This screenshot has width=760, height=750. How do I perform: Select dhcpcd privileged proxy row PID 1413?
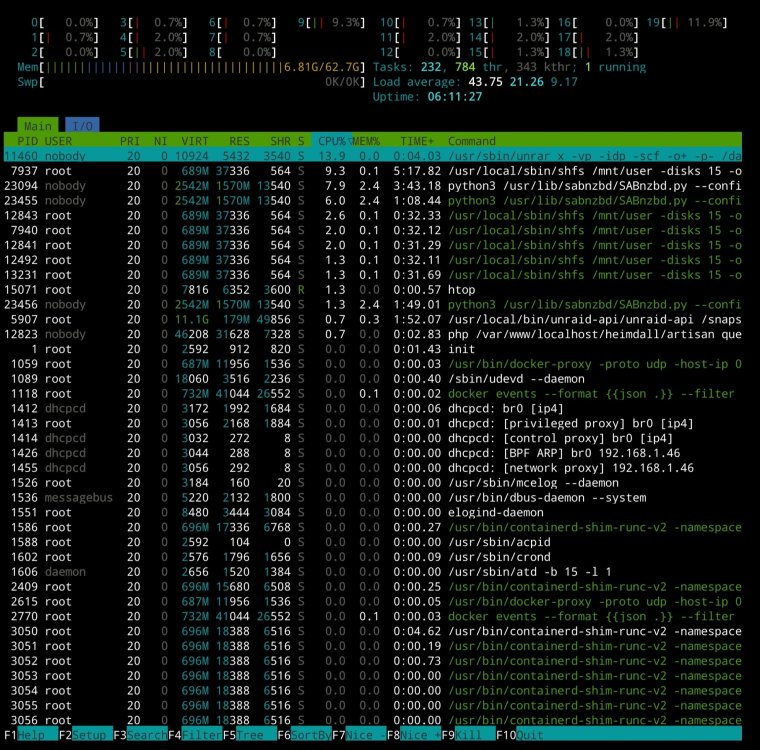pyautogui.click(x=373, y=423)
